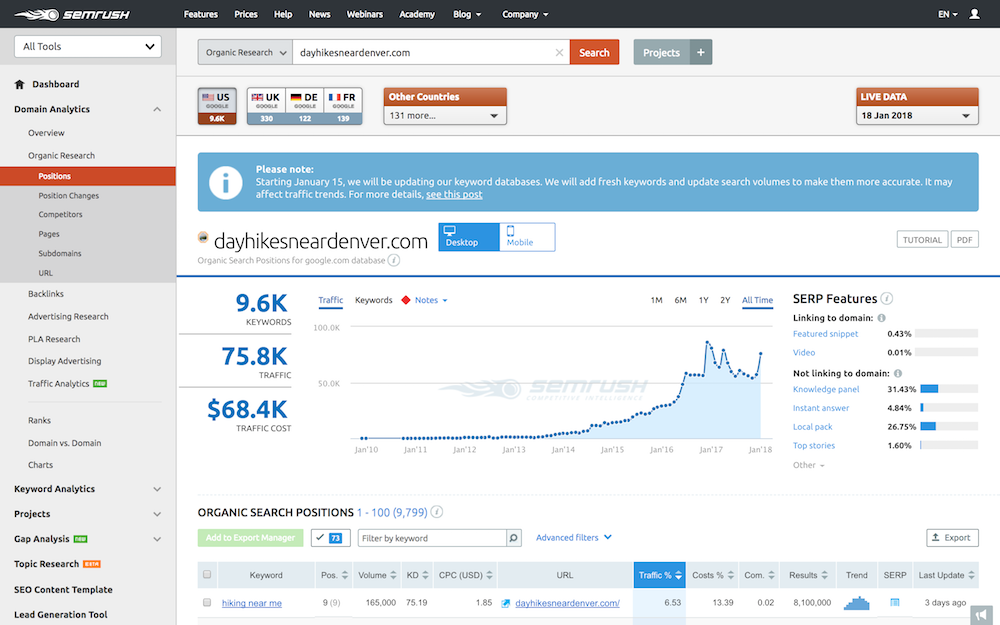The image size is (1000, 625).
Task: Open the Features menu item
Action: pyautogui.click(x=201, y=14)
